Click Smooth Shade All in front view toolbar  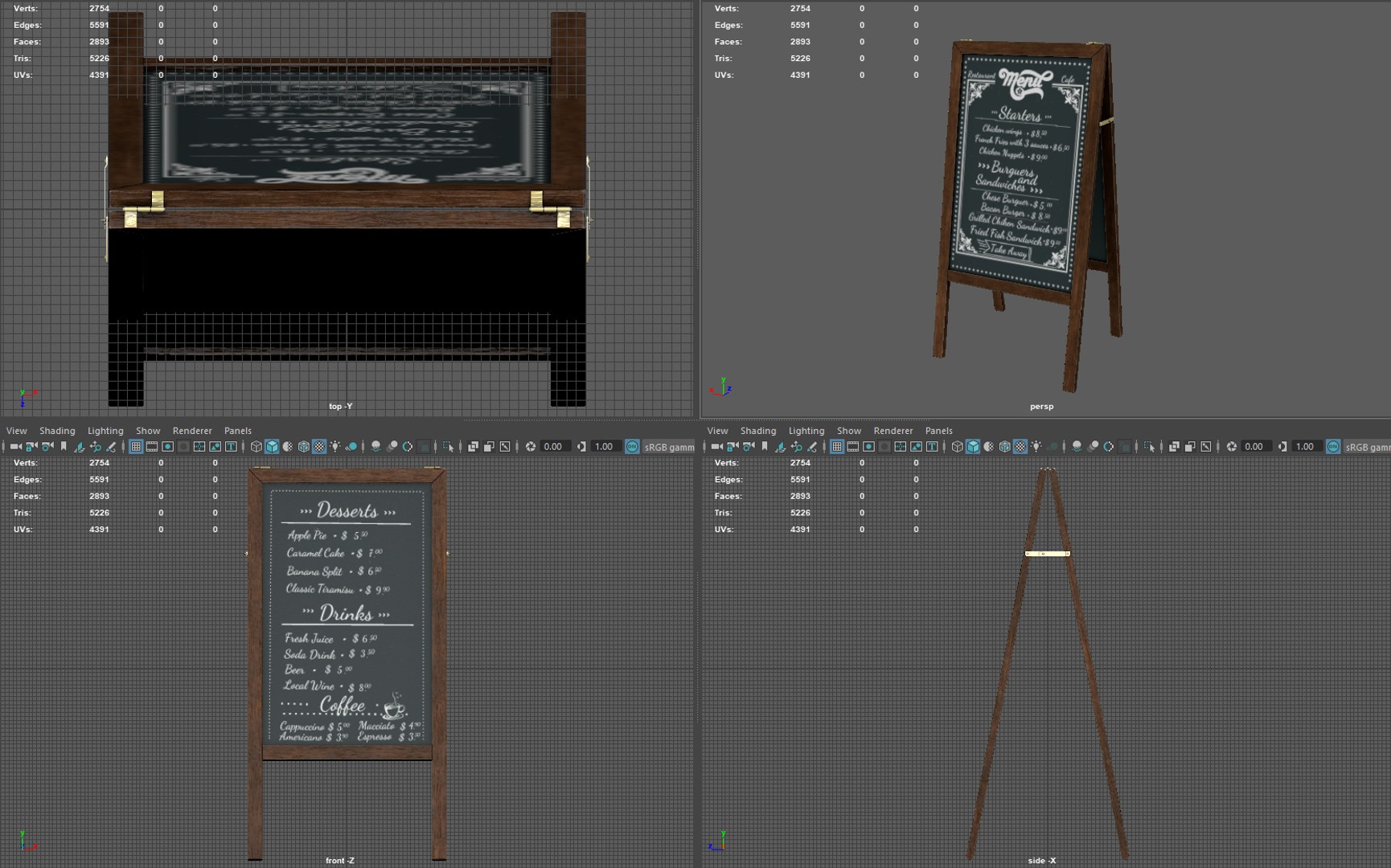click(x=272, y=447)
